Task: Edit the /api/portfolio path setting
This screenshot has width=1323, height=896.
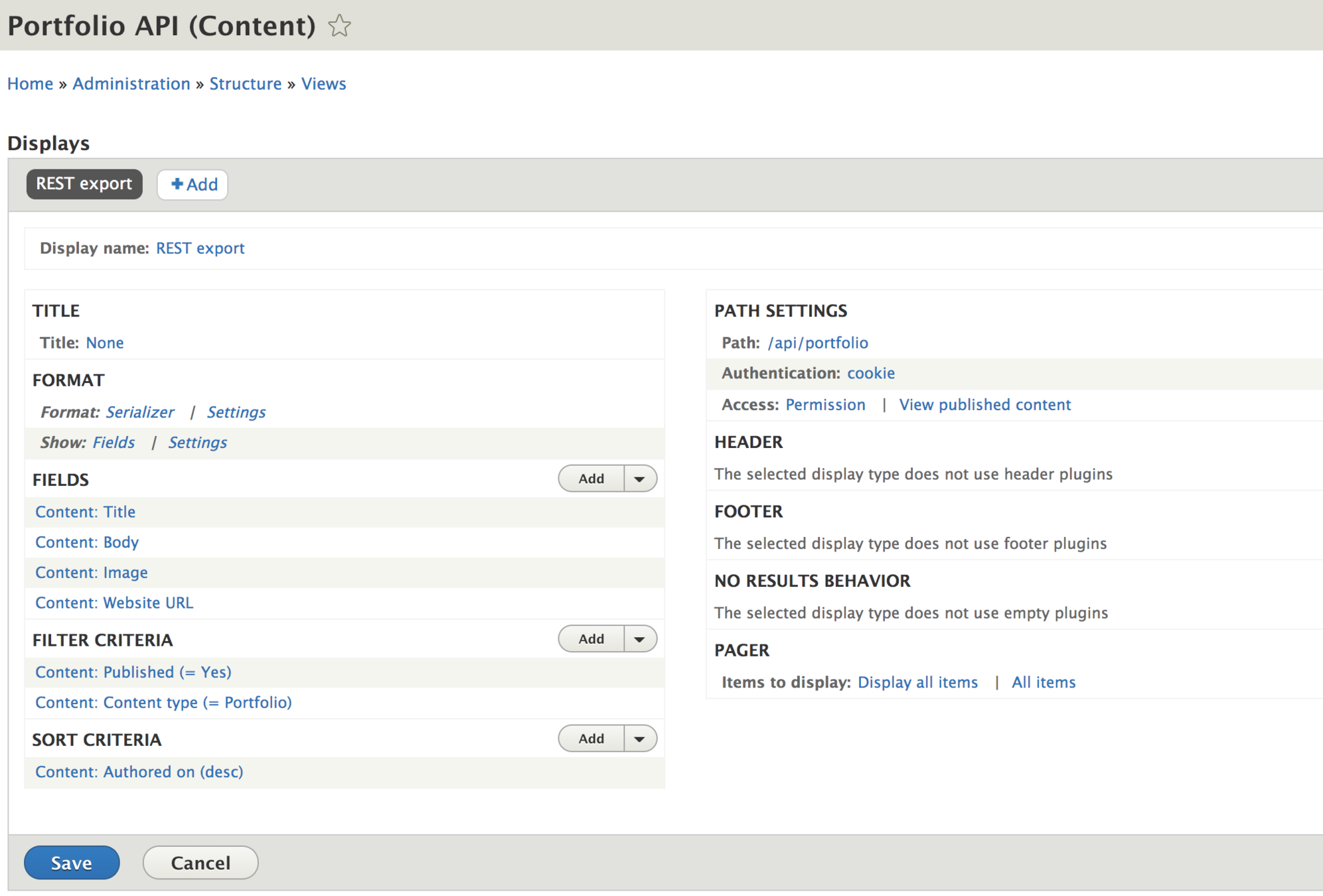Action: [x=817, y=342]
